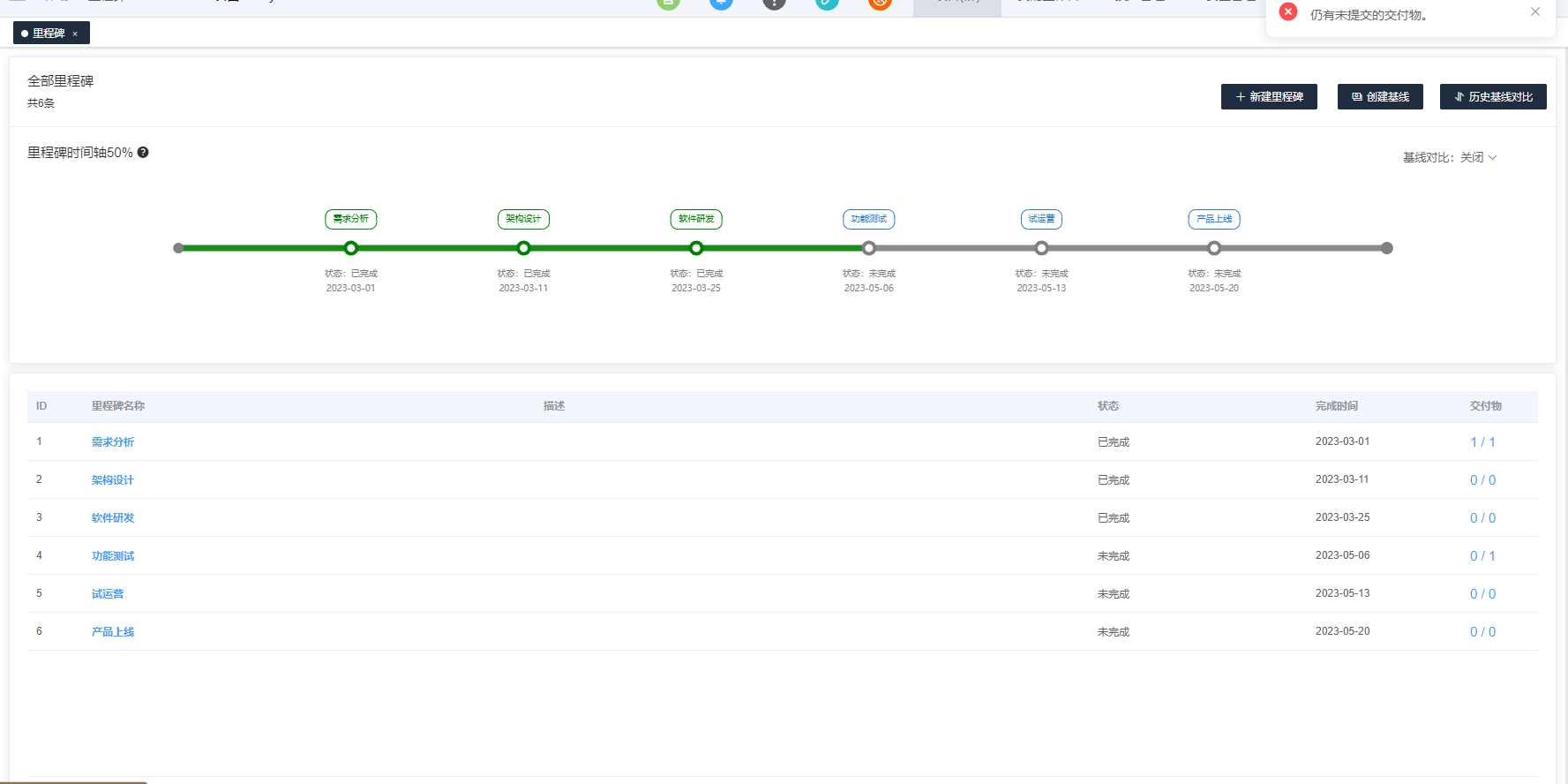Open the 架构设计 milestone link
Image resolution: width=1568 pixels, height=784 pixels.
[x=113, y=480]
